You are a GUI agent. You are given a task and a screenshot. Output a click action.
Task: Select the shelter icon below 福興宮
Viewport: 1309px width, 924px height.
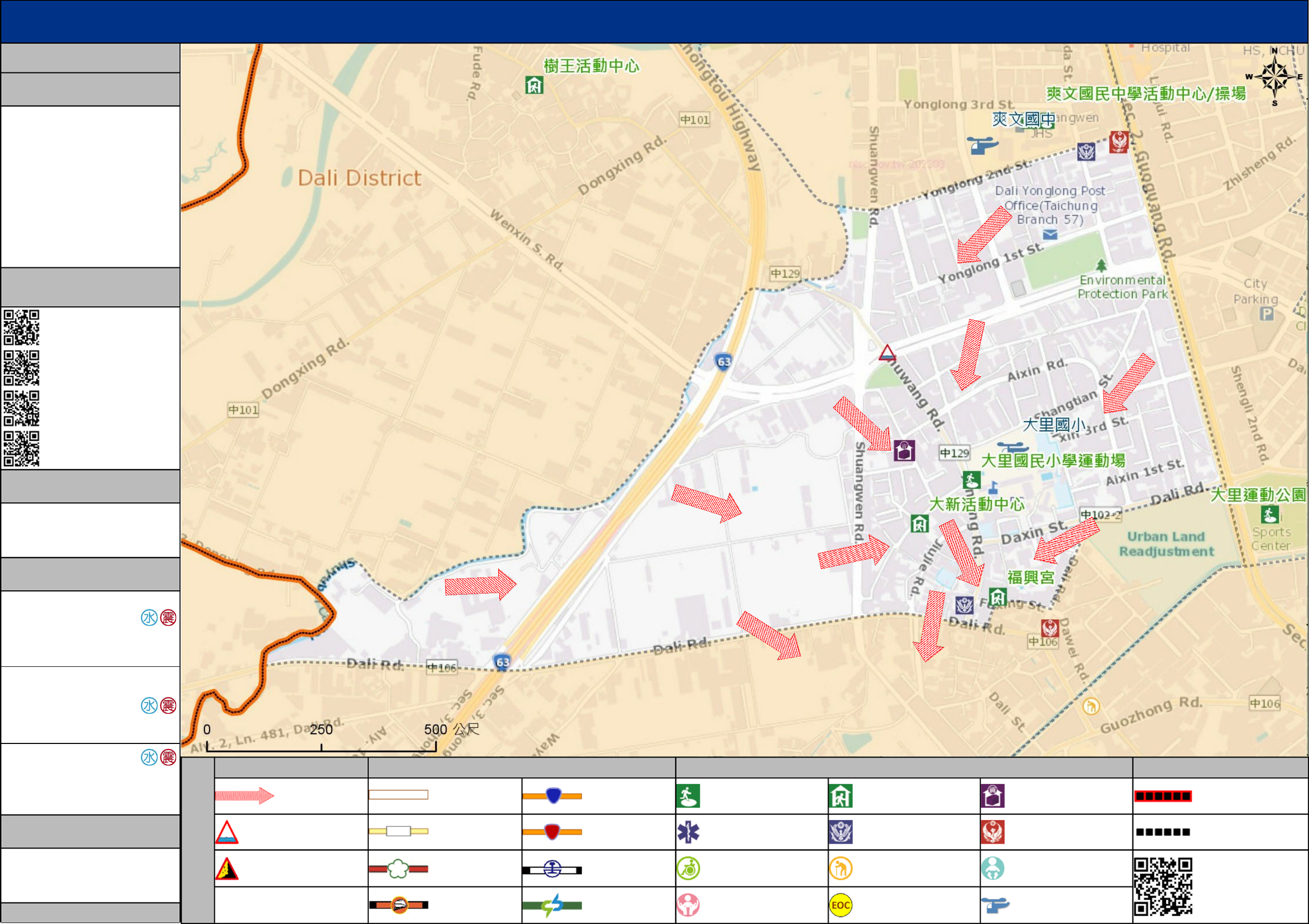click(997, 598)
